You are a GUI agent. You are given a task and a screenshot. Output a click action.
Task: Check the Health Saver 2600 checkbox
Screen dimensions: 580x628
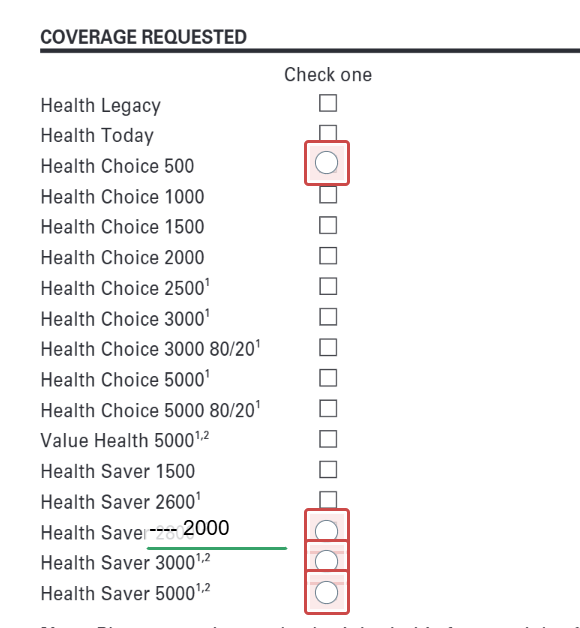pyautogui.click(x=328, y=500)
